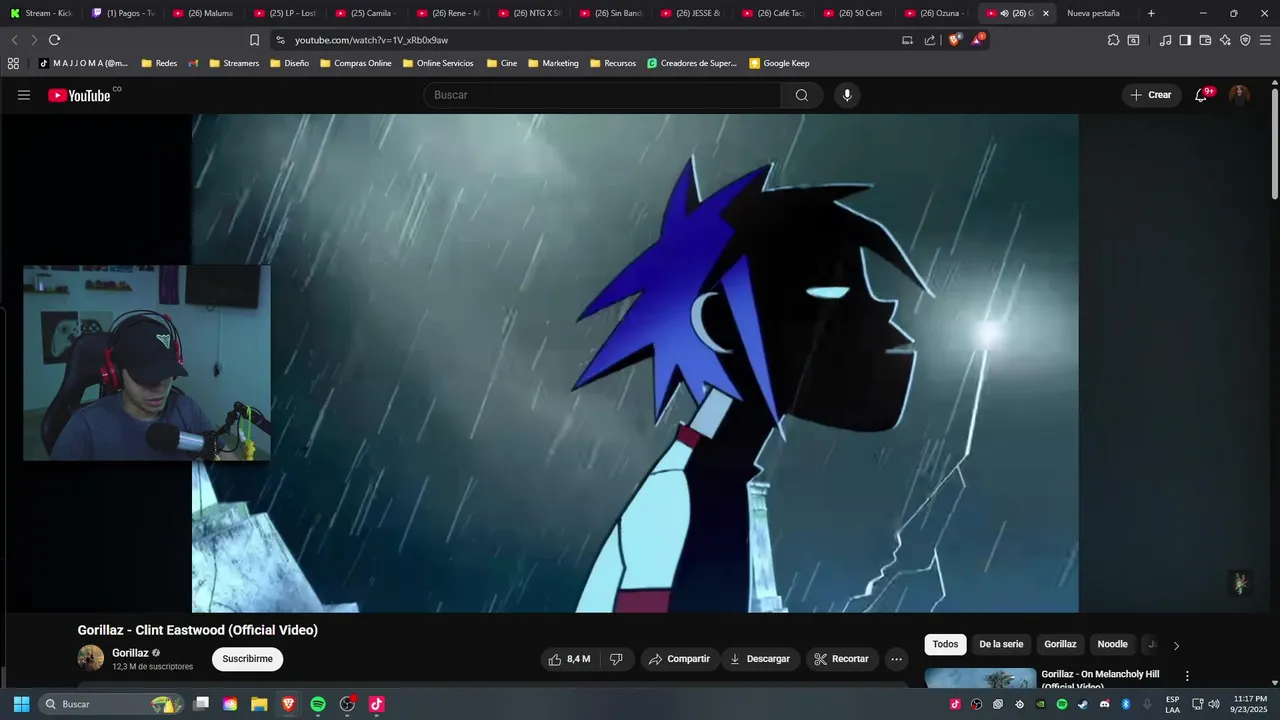Open the Streamers bookmark folder
Screen dimensions: 1280x720
pos(234,63)
